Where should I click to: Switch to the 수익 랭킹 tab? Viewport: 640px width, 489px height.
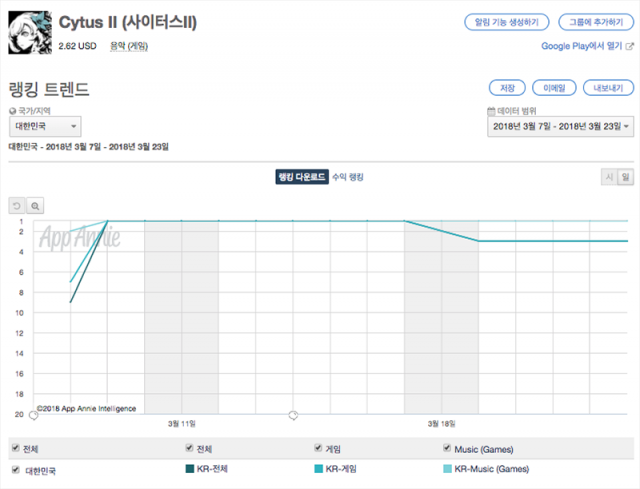click(348, 177)
